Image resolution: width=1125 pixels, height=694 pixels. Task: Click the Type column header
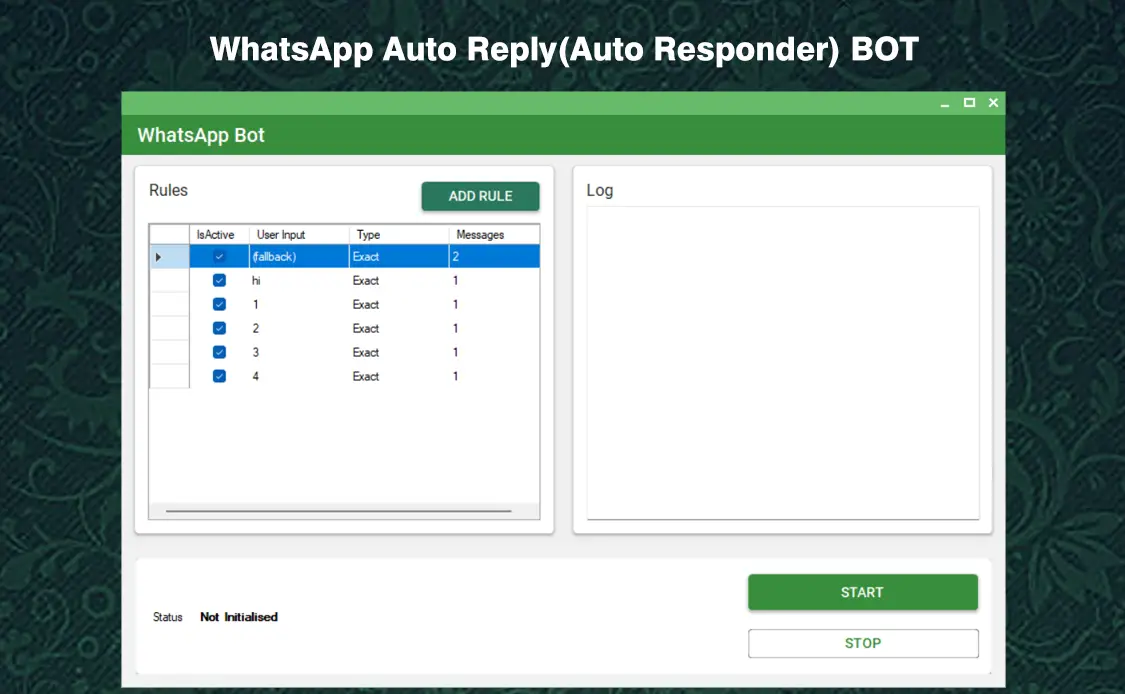click(369, 235)
